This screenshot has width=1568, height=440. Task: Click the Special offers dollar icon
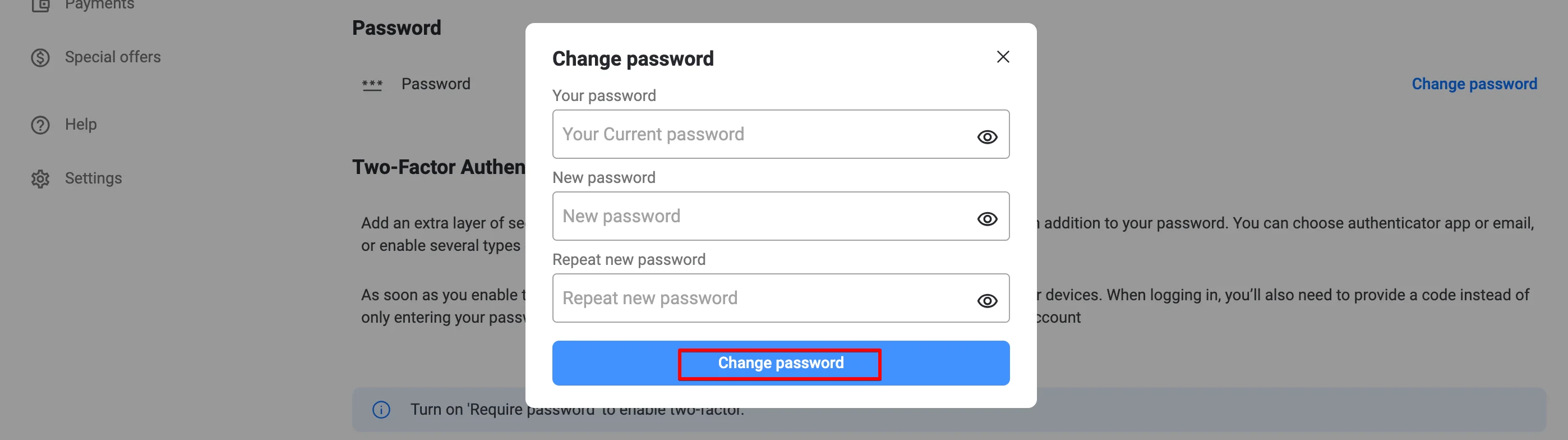40,58
